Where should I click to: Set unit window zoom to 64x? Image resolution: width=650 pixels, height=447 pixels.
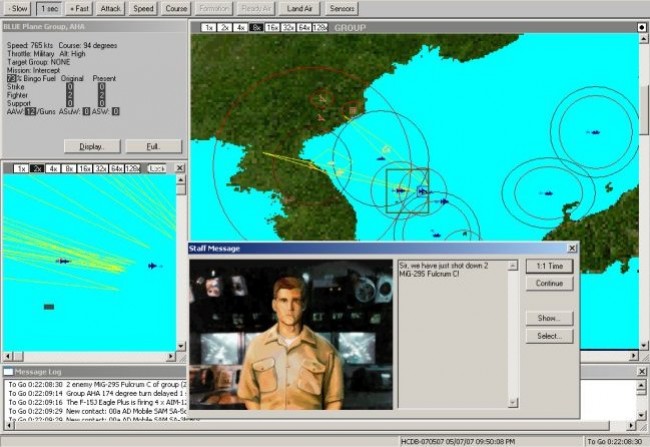coord(116,168)
